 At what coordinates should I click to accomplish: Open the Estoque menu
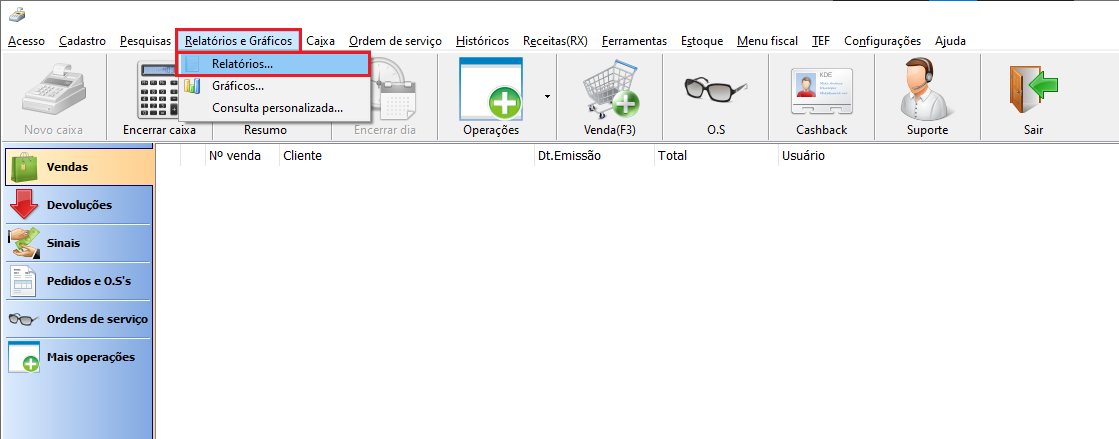tap(701, 41)
